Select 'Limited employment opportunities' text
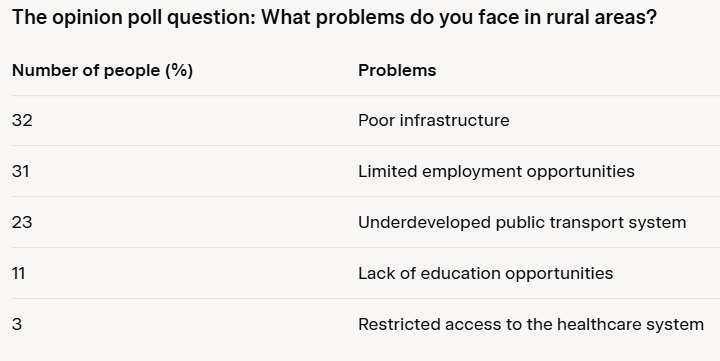 496,171
